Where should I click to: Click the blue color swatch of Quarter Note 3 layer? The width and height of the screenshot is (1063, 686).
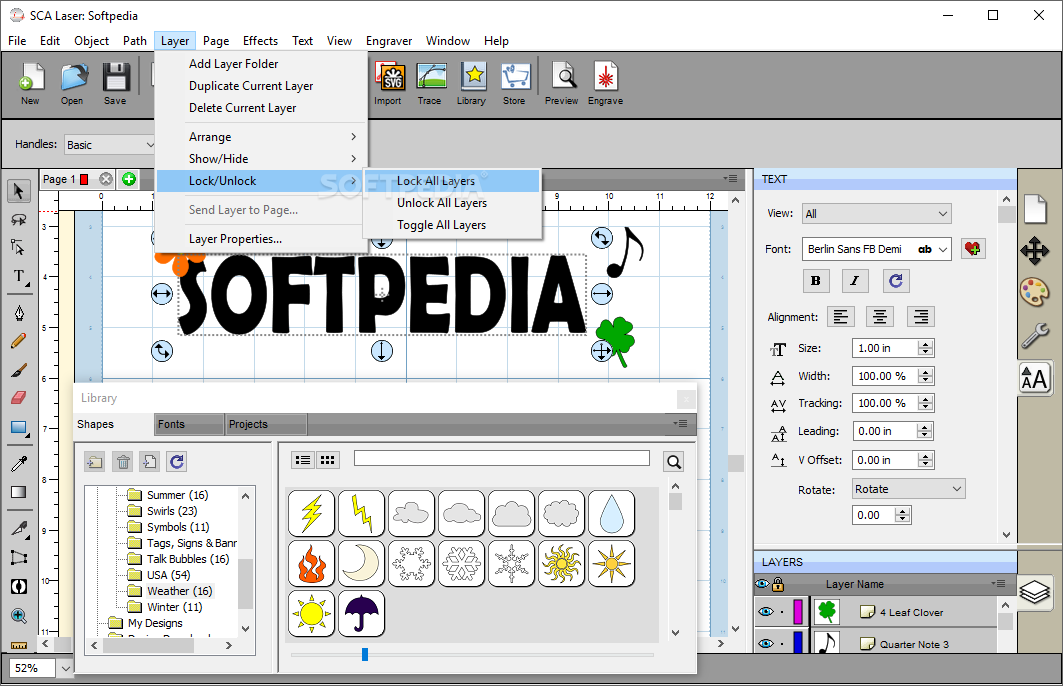798,643
